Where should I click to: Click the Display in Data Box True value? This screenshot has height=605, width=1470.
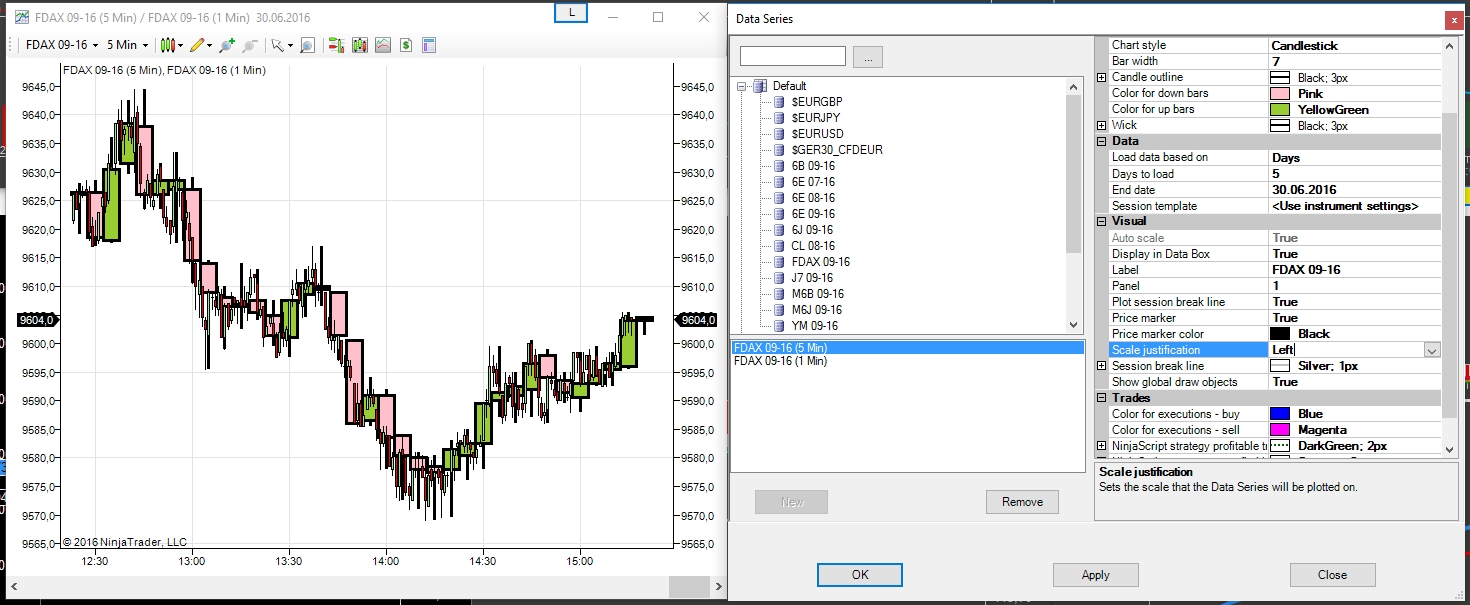click(x=1355, y=254)
